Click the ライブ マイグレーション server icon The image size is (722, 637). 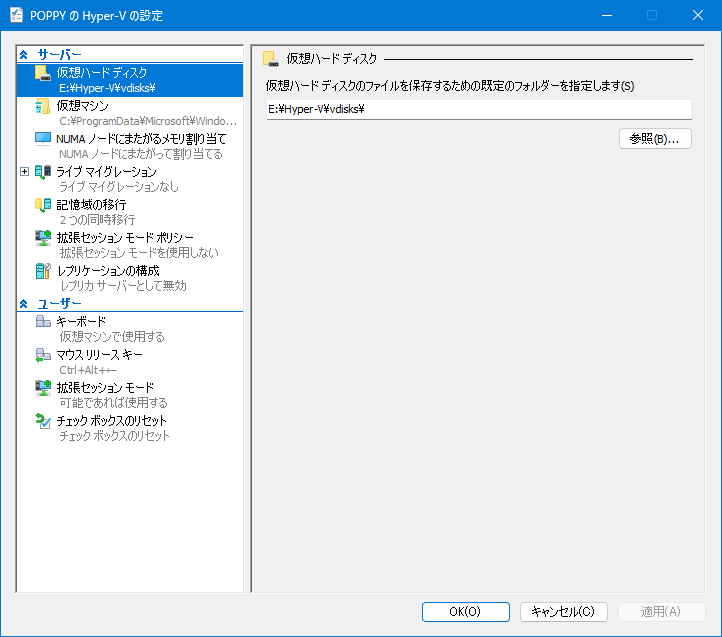(43, 172)
